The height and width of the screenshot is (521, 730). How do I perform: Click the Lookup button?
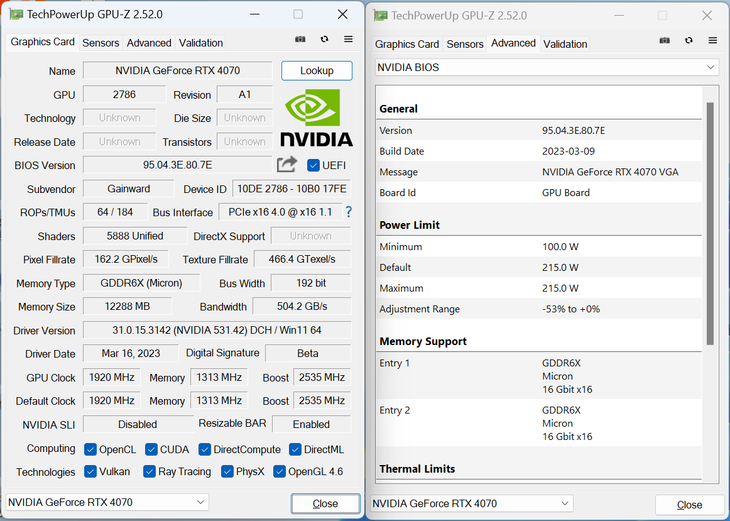pos(317,71)
